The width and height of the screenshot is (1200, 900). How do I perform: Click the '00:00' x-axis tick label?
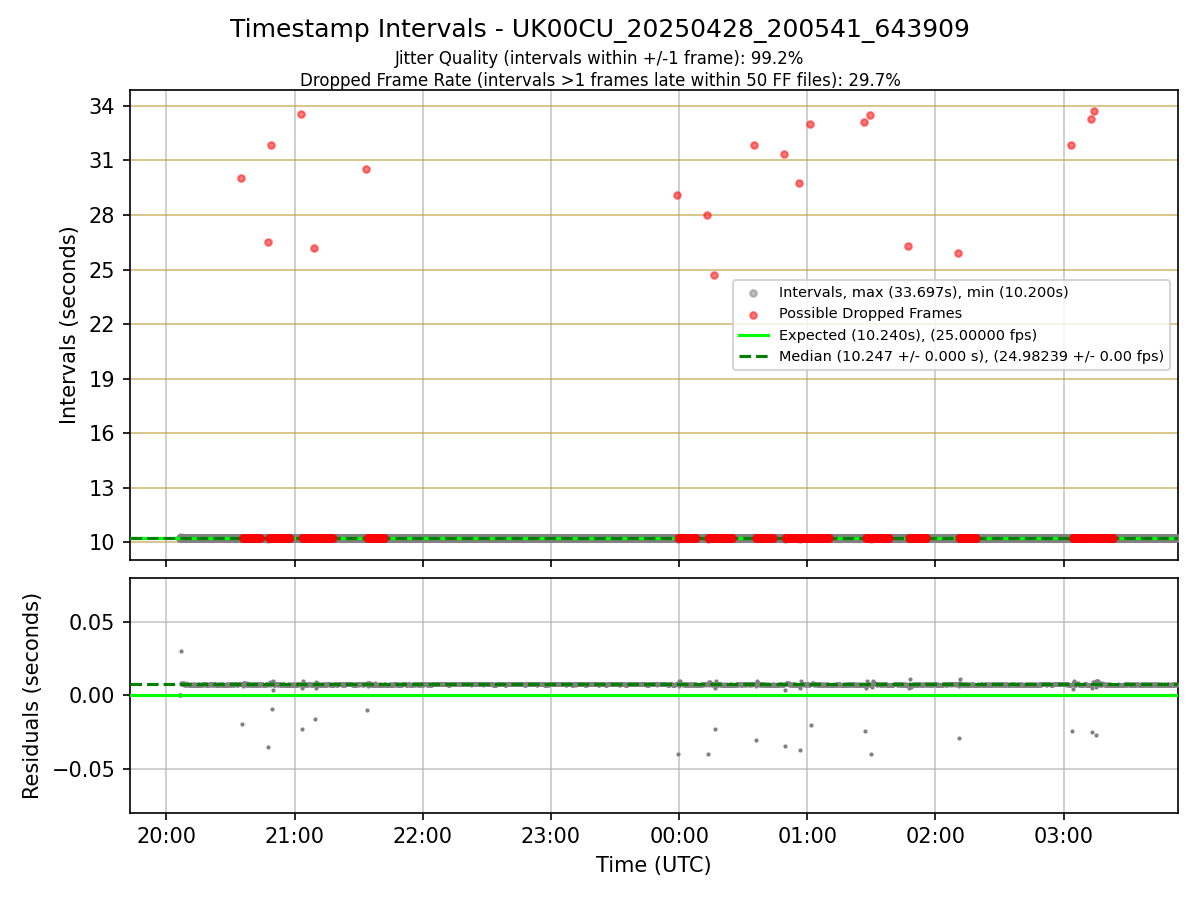point(678,835)
